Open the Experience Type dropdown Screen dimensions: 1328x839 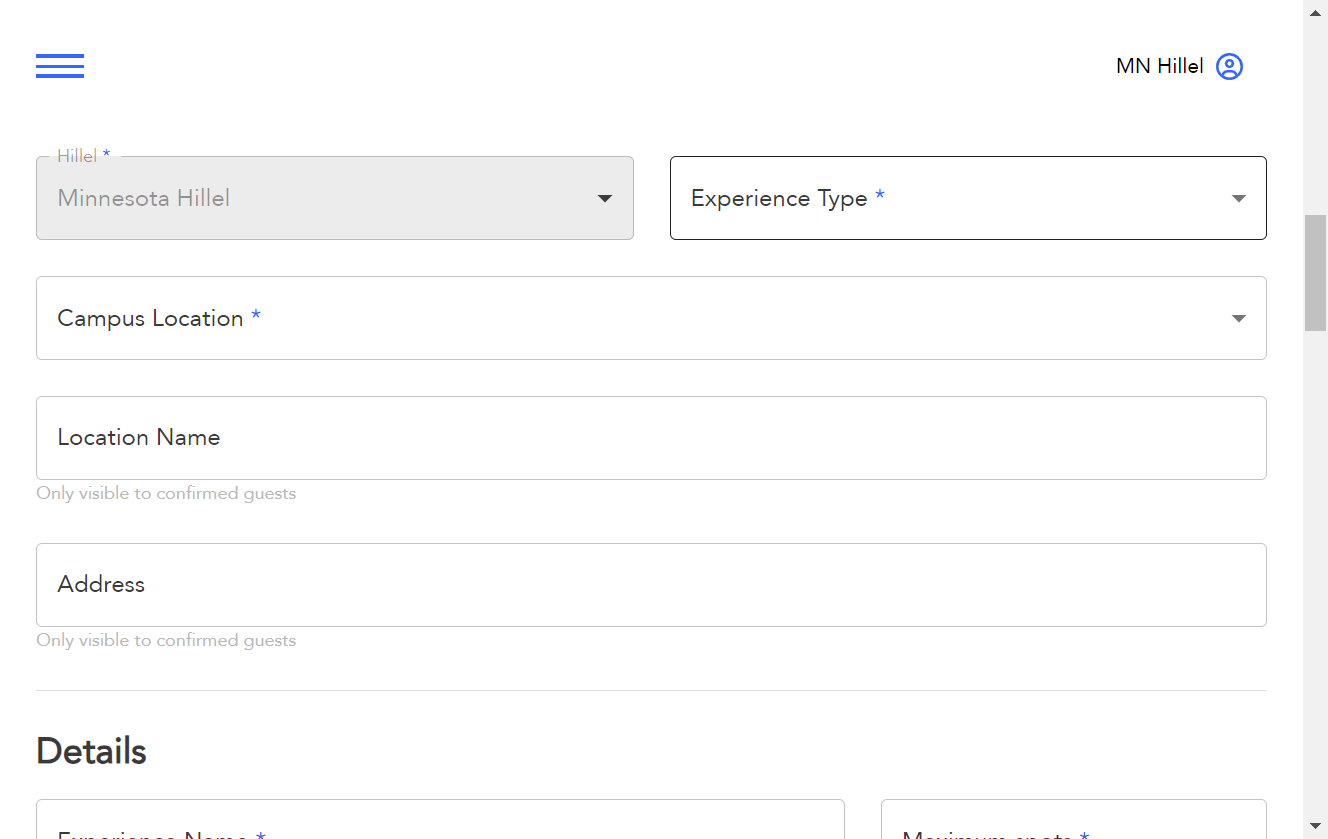(x=968, y=198)
